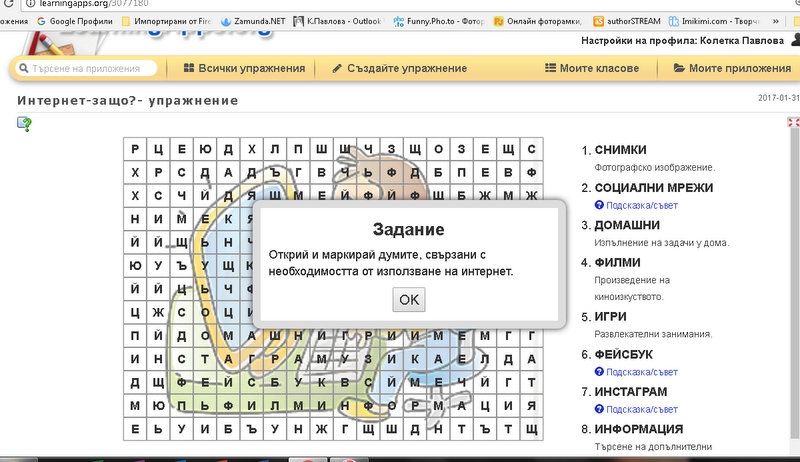Open Всички упражнения menu

coord(244,68)
